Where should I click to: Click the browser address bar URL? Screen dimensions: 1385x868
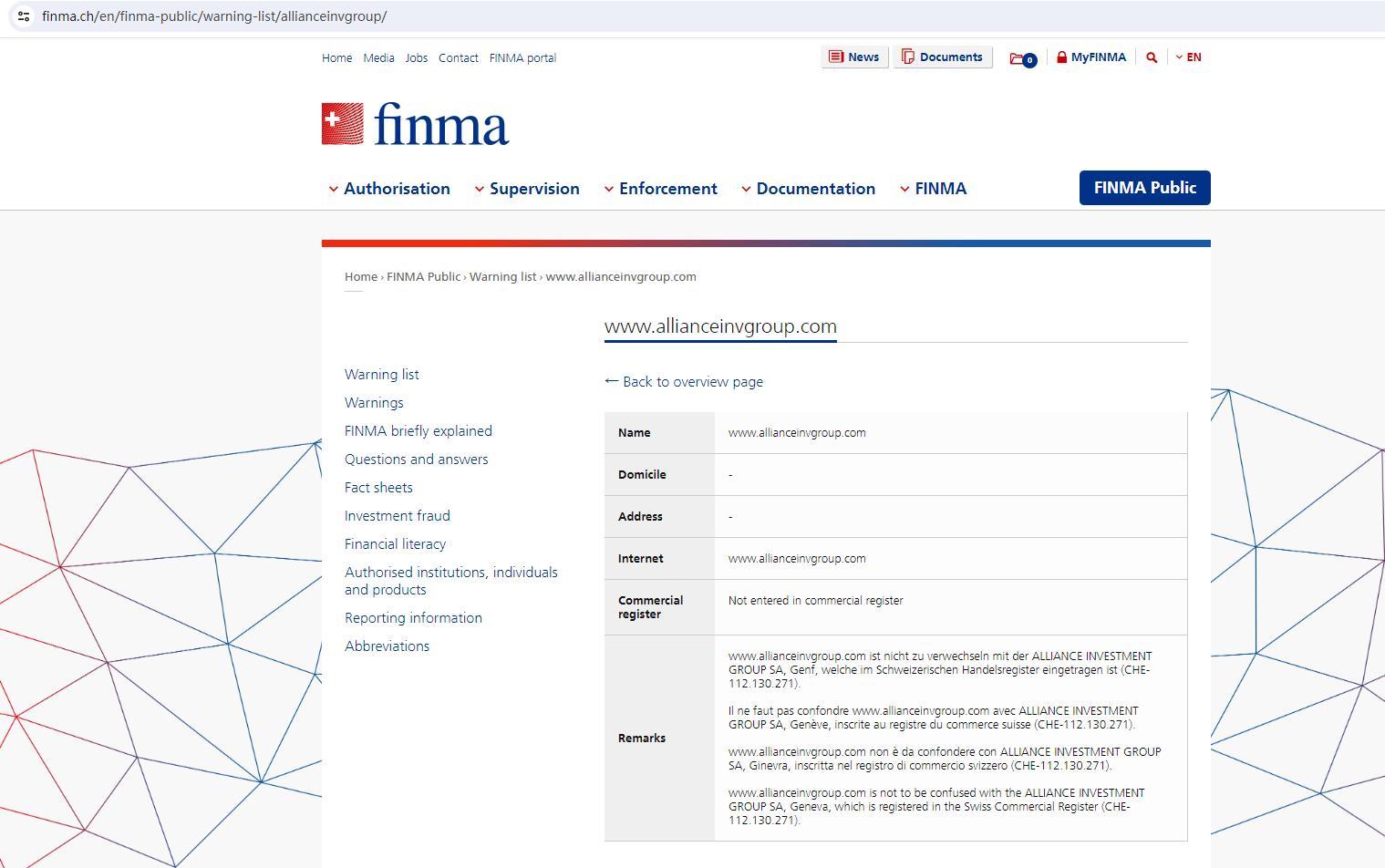point(214,16)
